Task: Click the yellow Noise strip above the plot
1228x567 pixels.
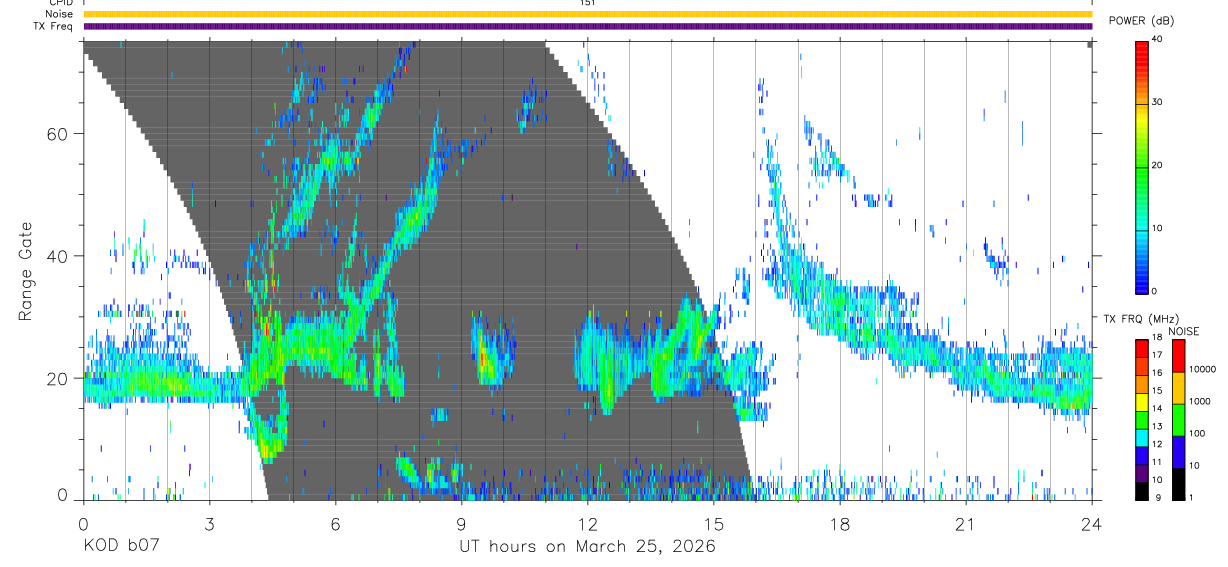Action: (588, 14)
